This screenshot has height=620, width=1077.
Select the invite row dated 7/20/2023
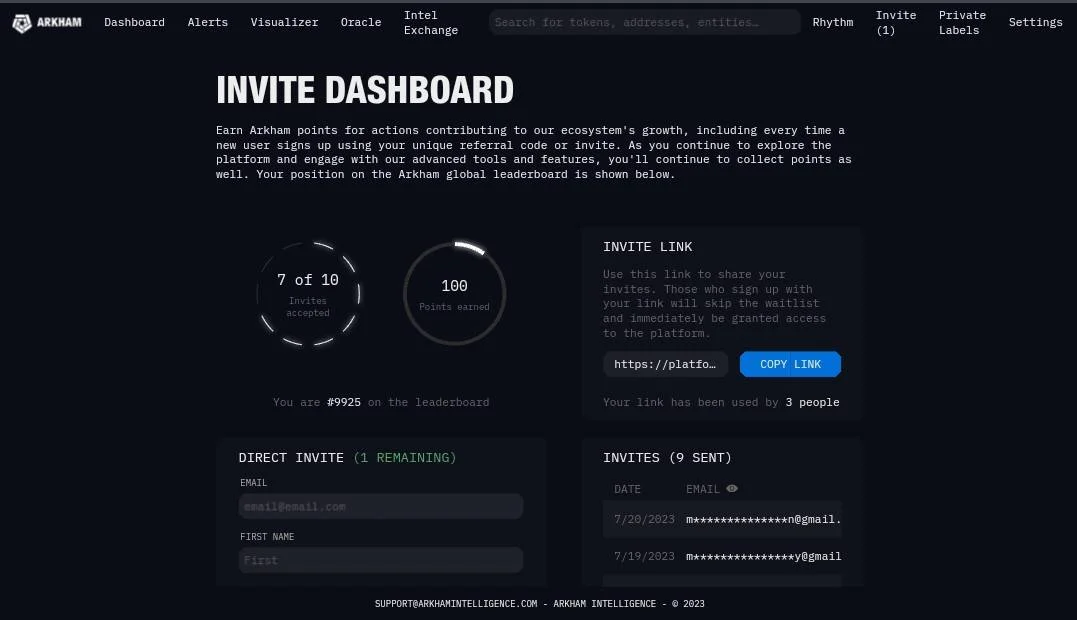pyautogui.click(x=723, y=519)
